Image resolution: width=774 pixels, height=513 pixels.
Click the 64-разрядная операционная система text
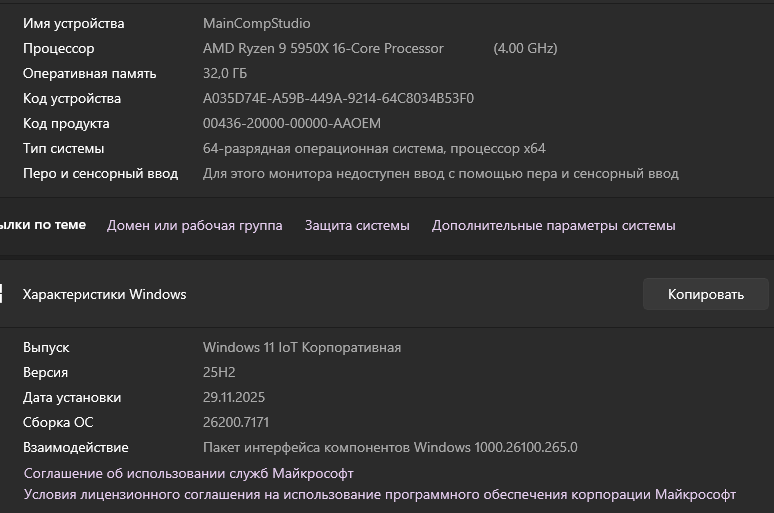click(x=374, y=148)
